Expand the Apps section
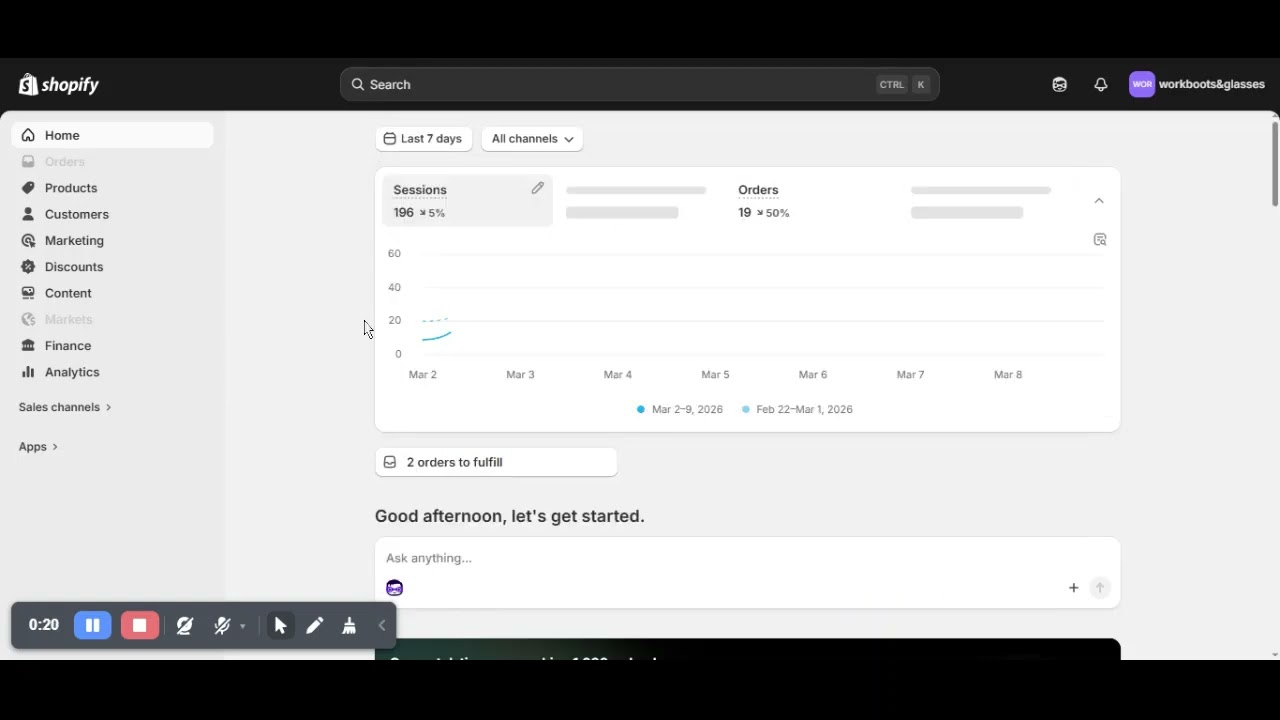This screenshot has height=720, width=1280. tap(38, 447)
